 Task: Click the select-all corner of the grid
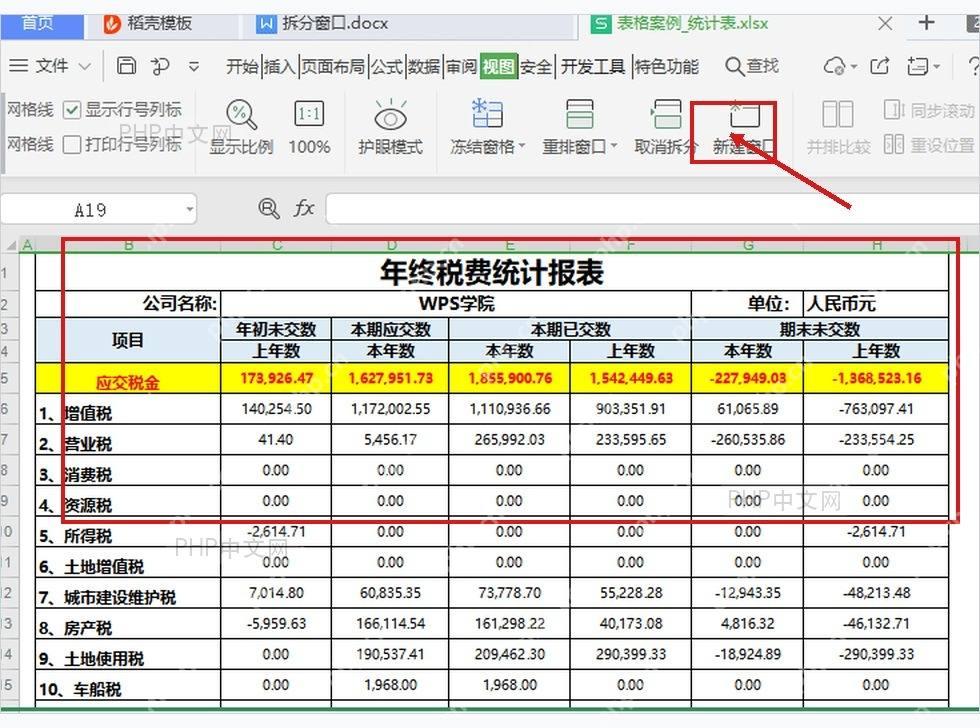point(11,246)
